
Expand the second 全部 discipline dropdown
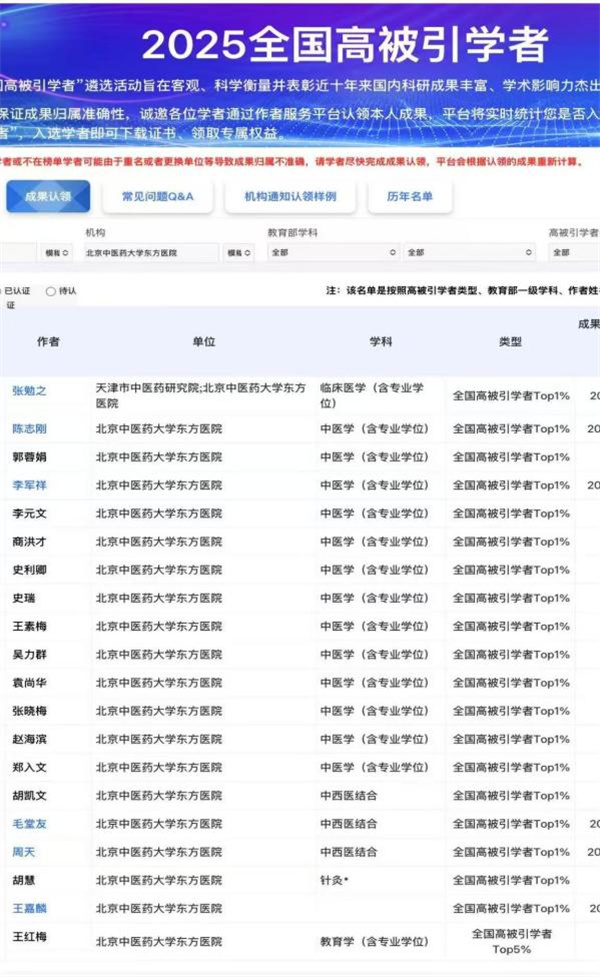click(470, 253)
